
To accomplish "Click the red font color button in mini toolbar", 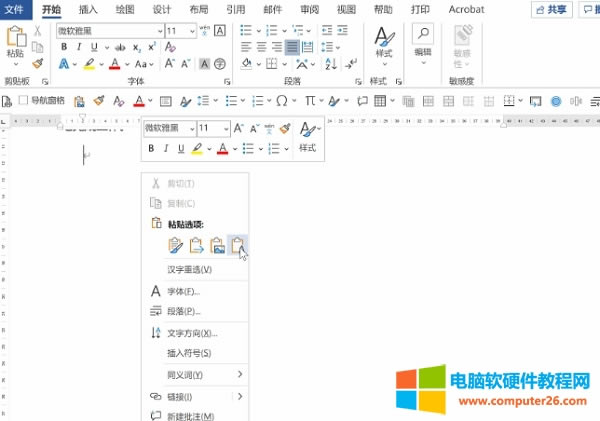I will coord(223,149).
